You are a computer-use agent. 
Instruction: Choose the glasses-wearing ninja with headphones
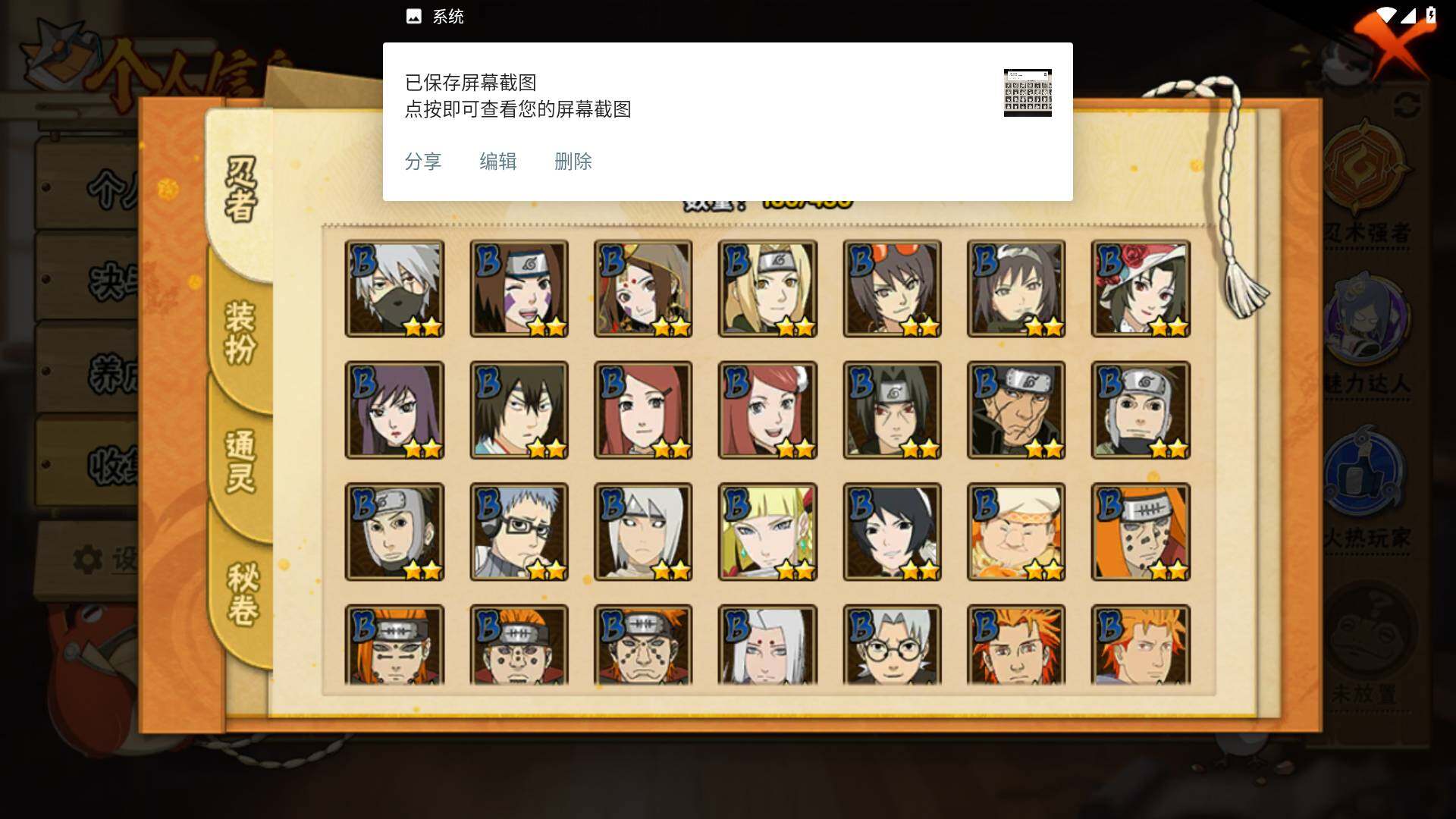pos(519,532)
